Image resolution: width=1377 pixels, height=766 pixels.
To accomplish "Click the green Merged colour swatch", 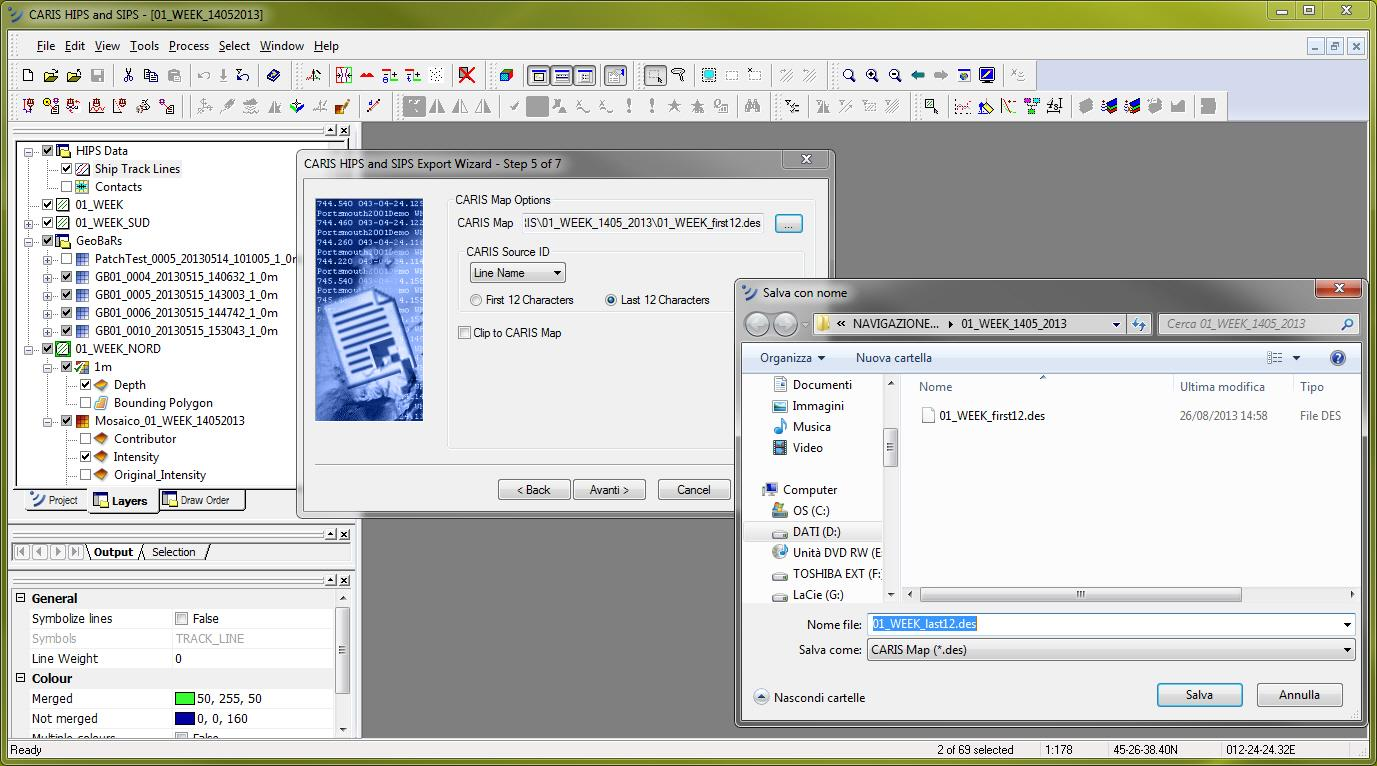I will click(x=184, y=699).
